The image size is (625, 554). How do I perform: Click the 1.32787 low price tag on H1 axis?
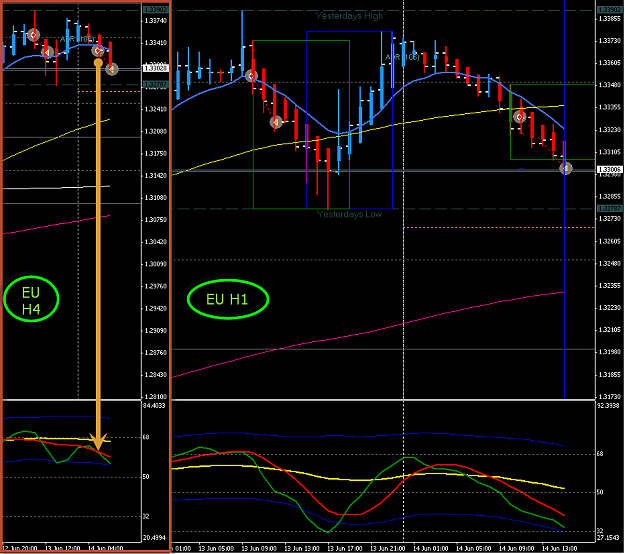coord(609,208)
